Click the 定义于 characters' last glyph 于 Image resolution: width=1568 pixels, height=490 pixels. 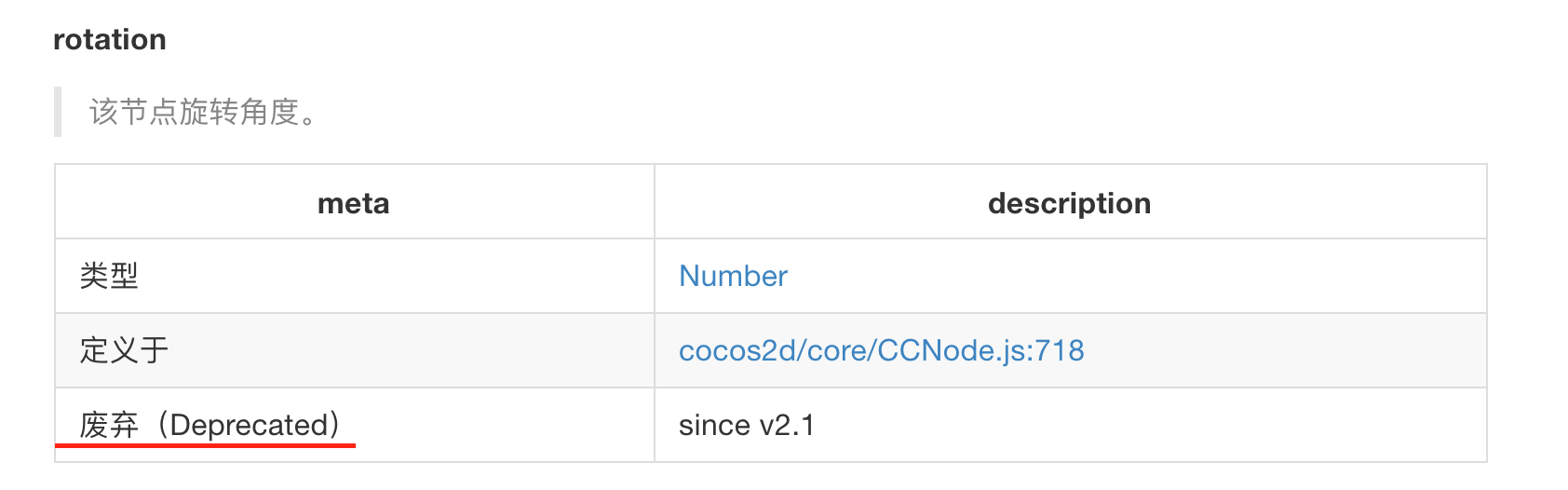(155, 350)
